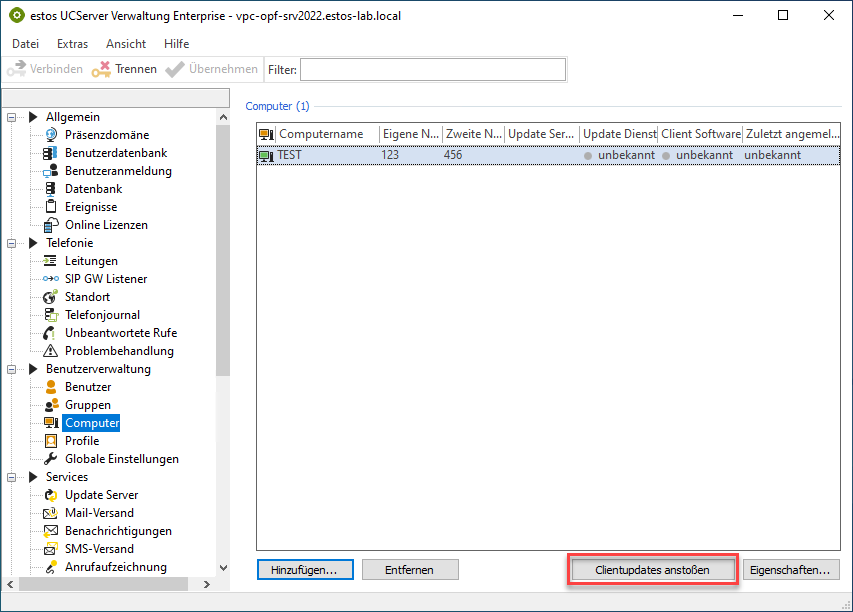Viewport: 853px width, 612px height.
Task: Sort by the Computername column header
Action: [x=327, y=134]
